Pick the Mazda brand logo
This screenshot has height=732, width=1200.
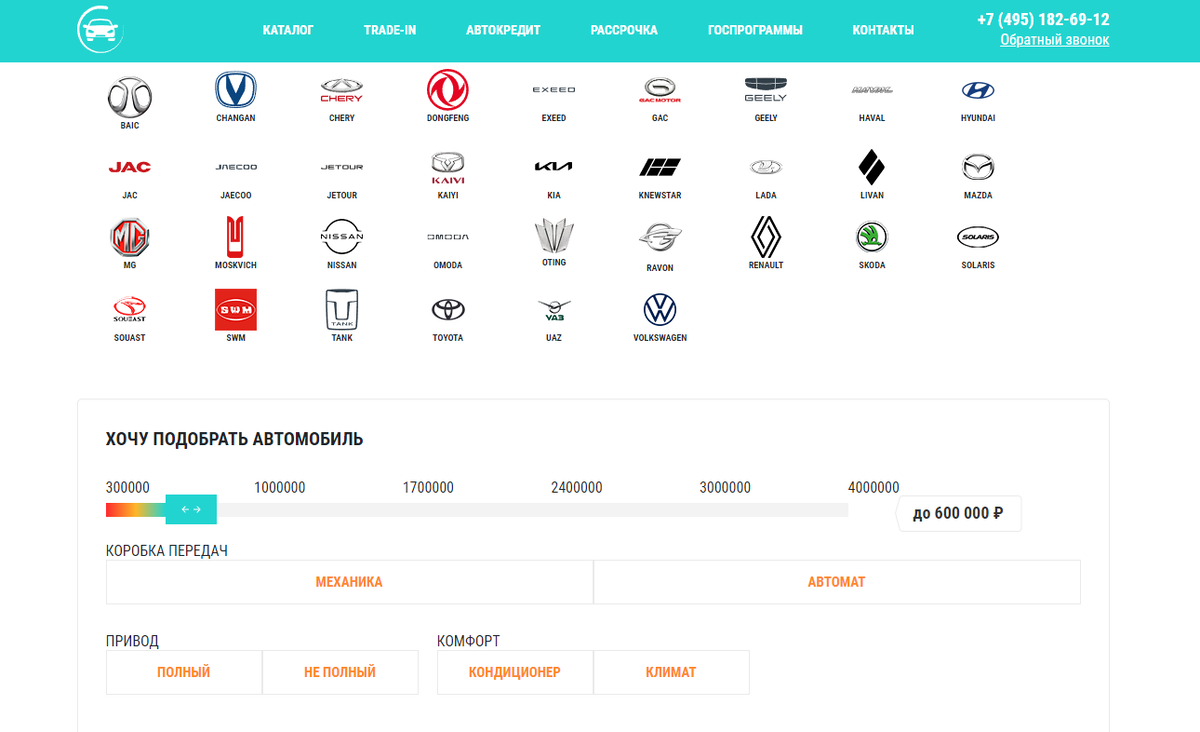pos(978,167)
